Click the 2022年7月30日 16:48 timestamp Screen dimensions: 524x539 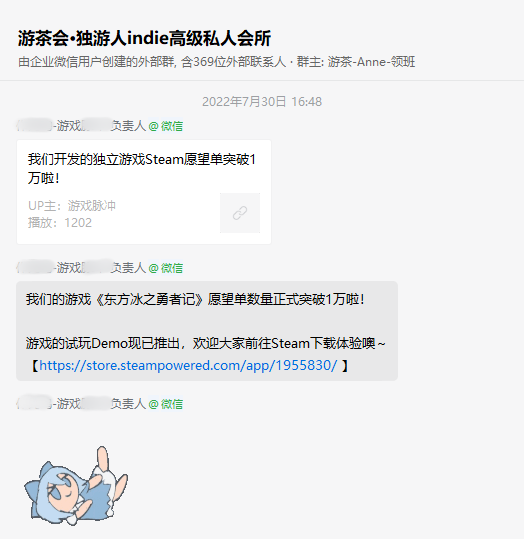(262, 102)
